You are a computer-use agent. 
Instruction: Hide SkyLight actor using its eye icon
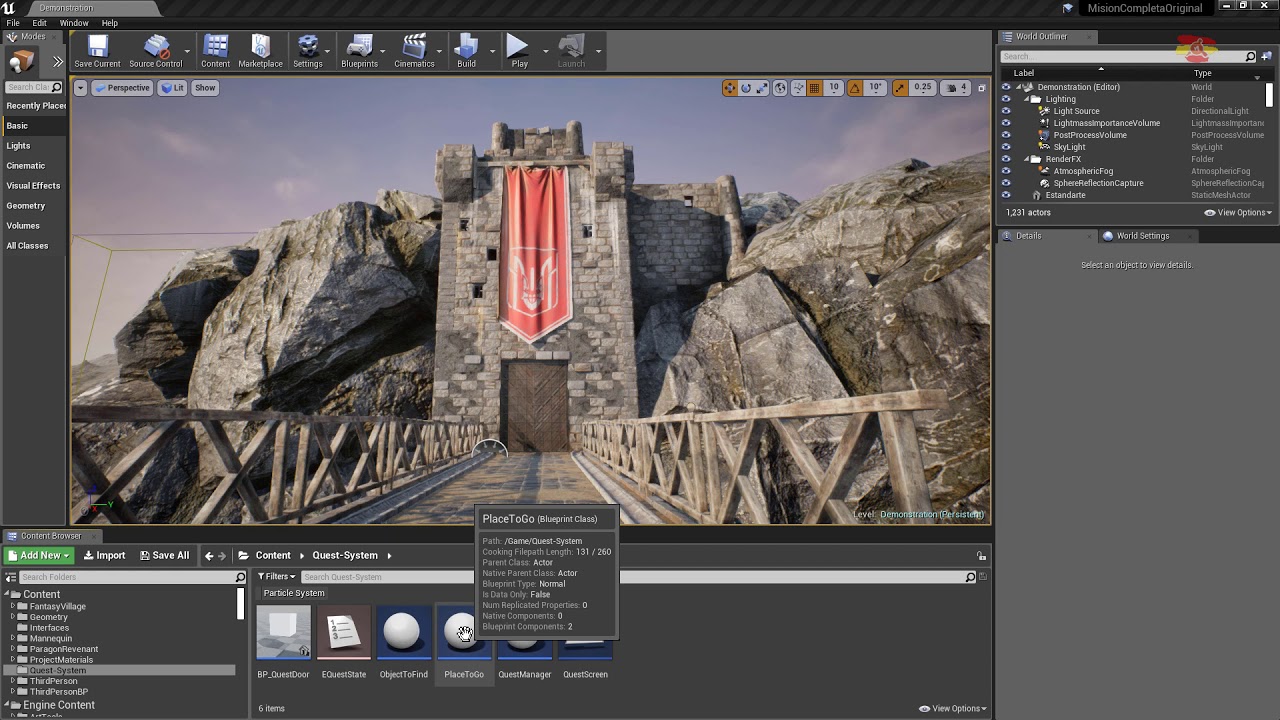[x=1006, y=147]
